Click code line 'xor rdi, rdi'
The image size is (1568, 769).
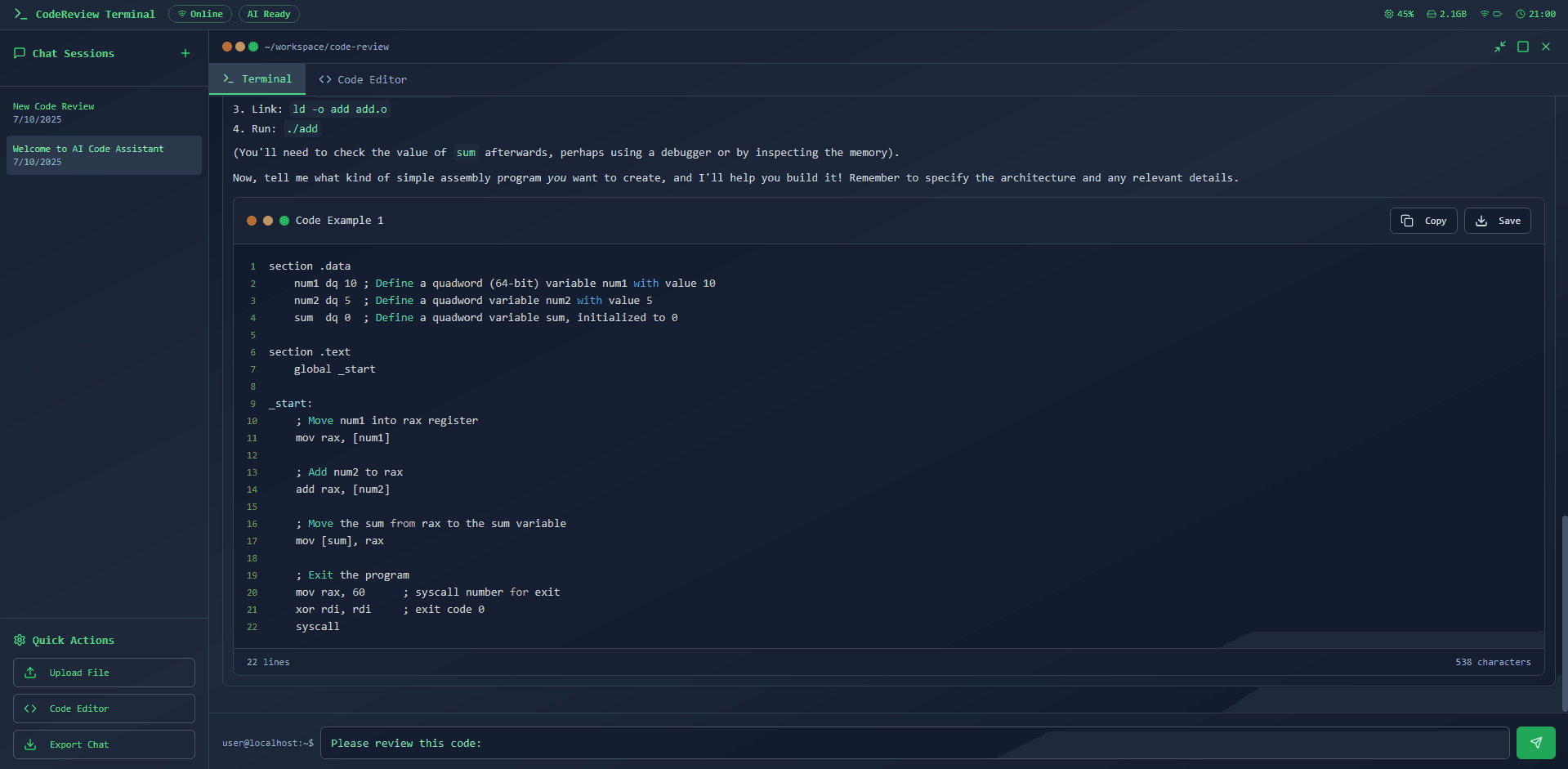pos(333,610)
